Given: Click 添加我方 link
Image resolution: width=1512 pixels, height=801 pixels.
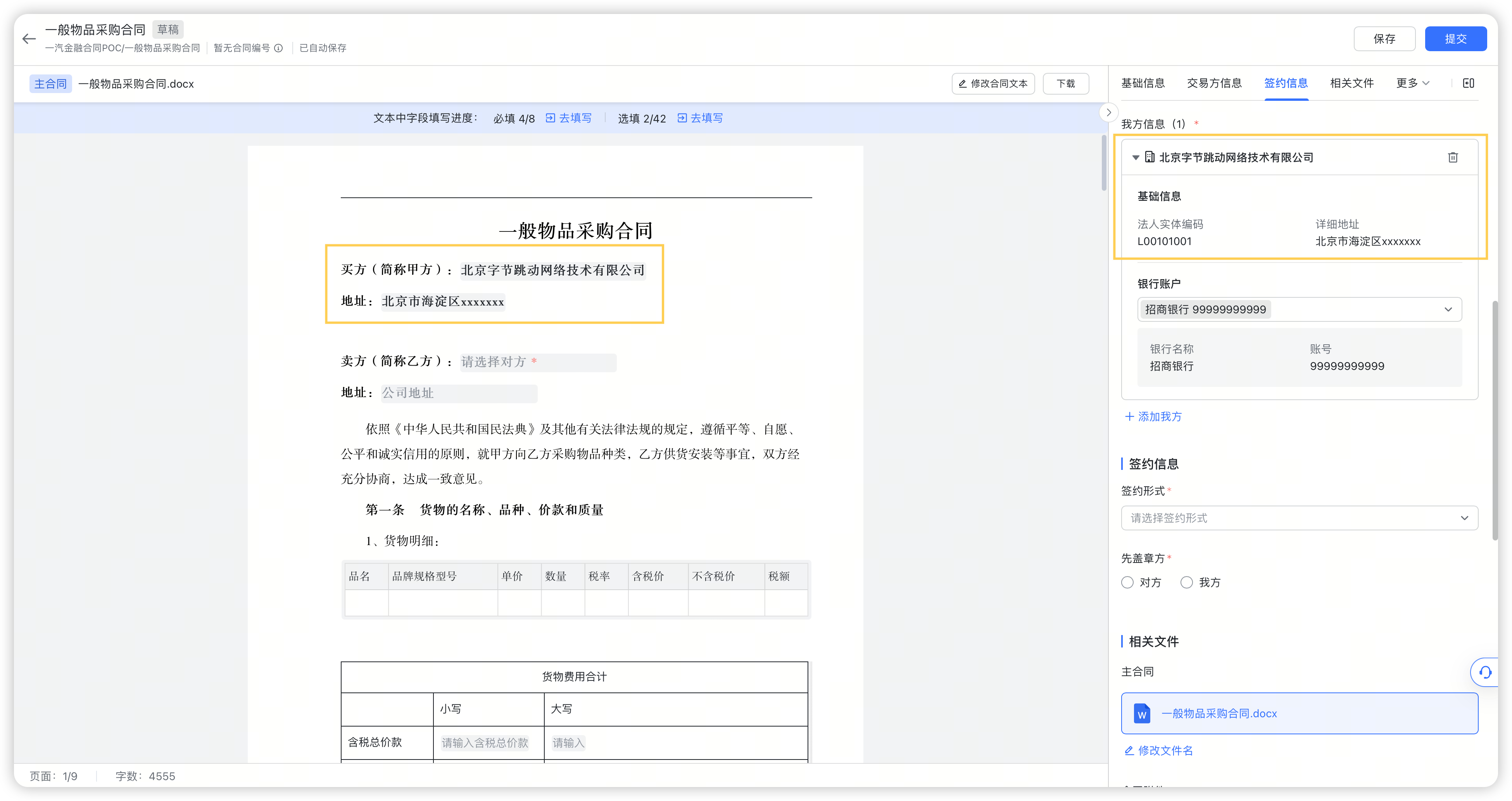Looking at the screenshot, I should [x=1153, y=417].
